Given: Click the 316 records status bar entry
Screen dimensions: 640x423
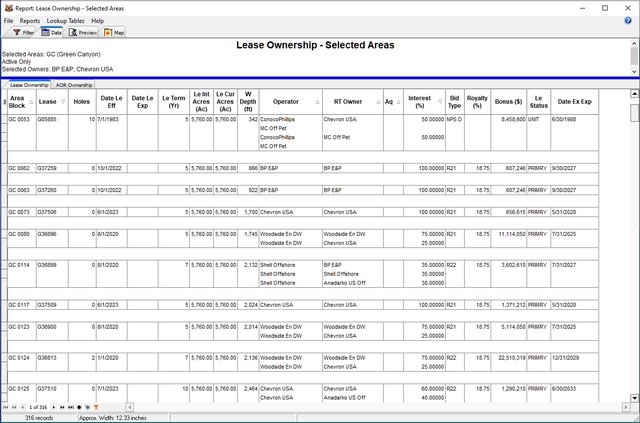Looking at the screenshot, I should [x=39, y=418].
